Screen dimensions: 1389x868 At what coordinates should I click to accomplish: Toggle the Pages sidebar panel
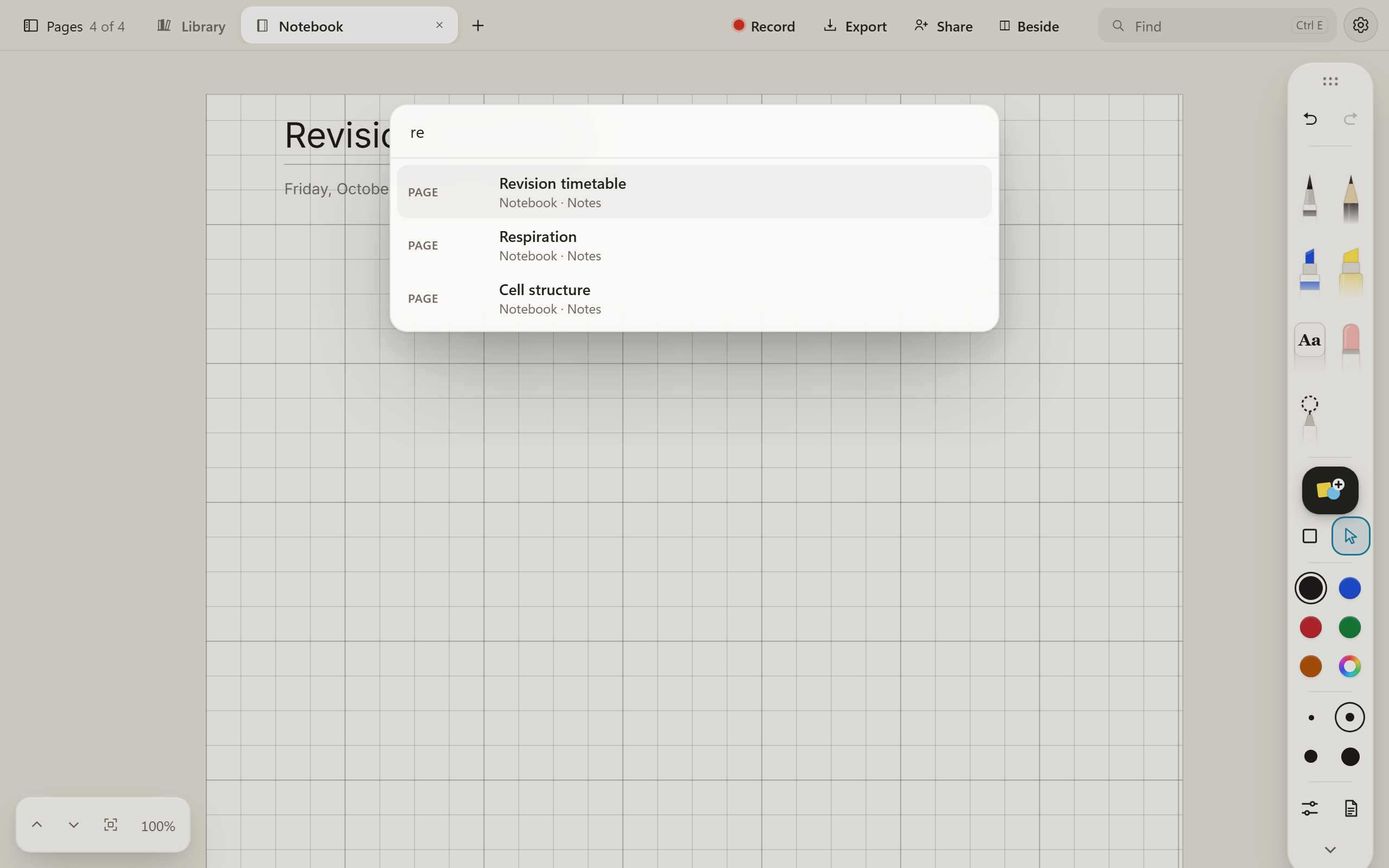pos(74,26)
